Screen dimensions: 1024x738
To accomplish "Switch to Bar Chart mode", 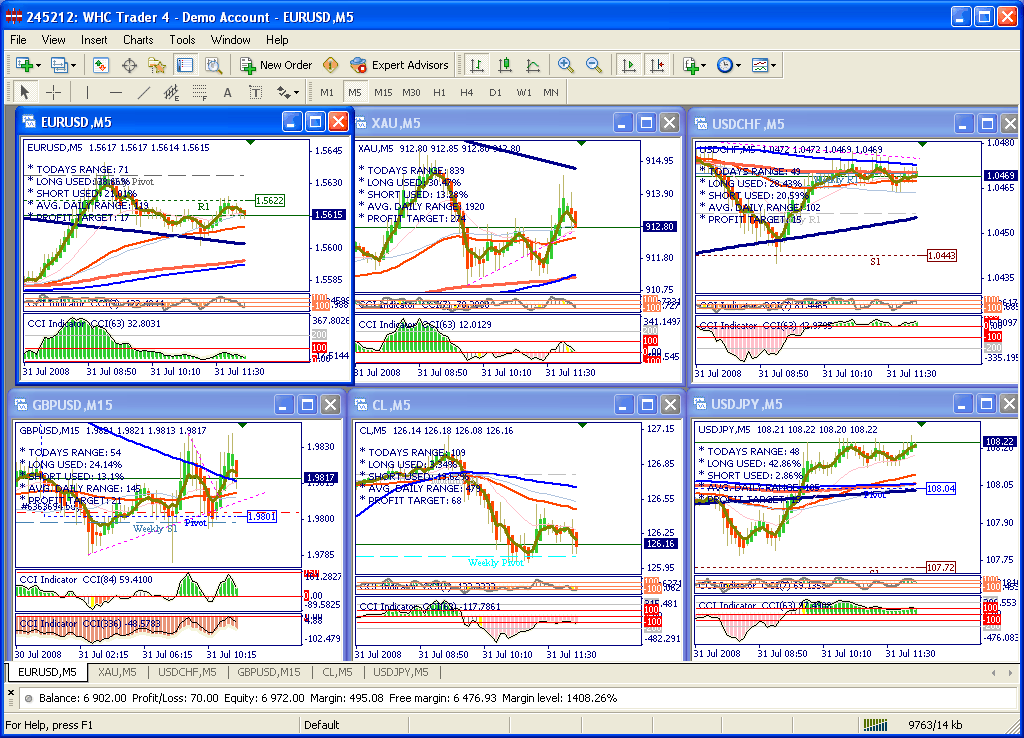I will click(477, 65).
